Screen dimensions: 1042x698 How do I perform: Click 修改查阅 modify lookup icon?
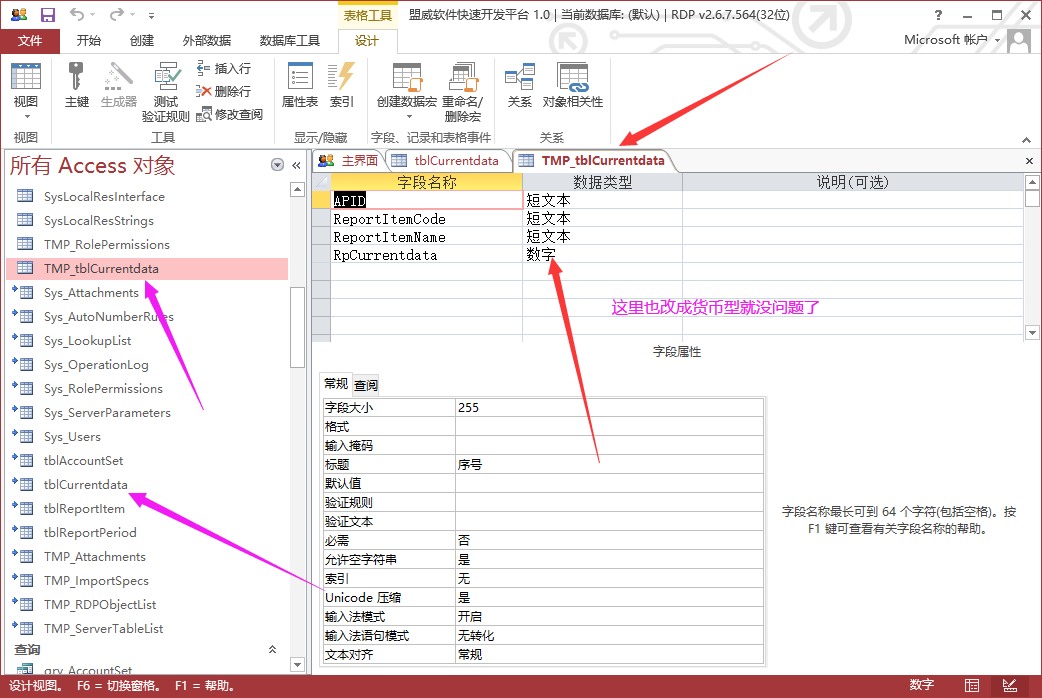(230, 114)
